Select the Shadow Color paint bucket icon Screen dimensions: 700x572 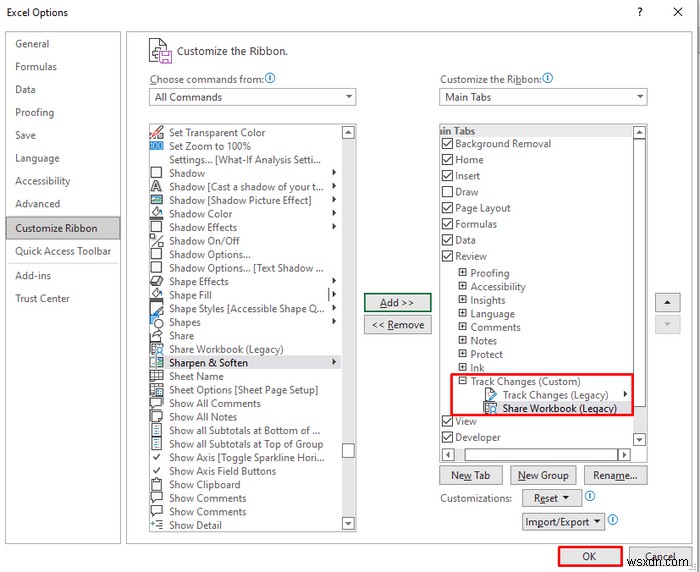tap(157, 213)
